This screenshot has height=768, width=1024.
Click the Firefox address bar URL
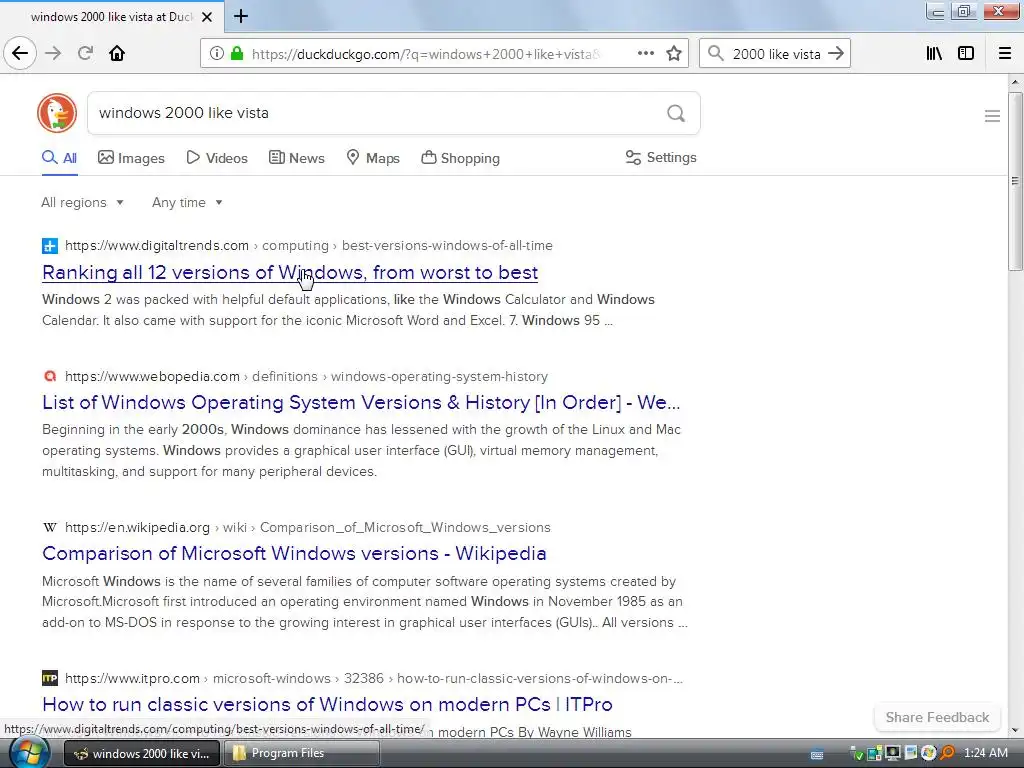pos(426,54)
